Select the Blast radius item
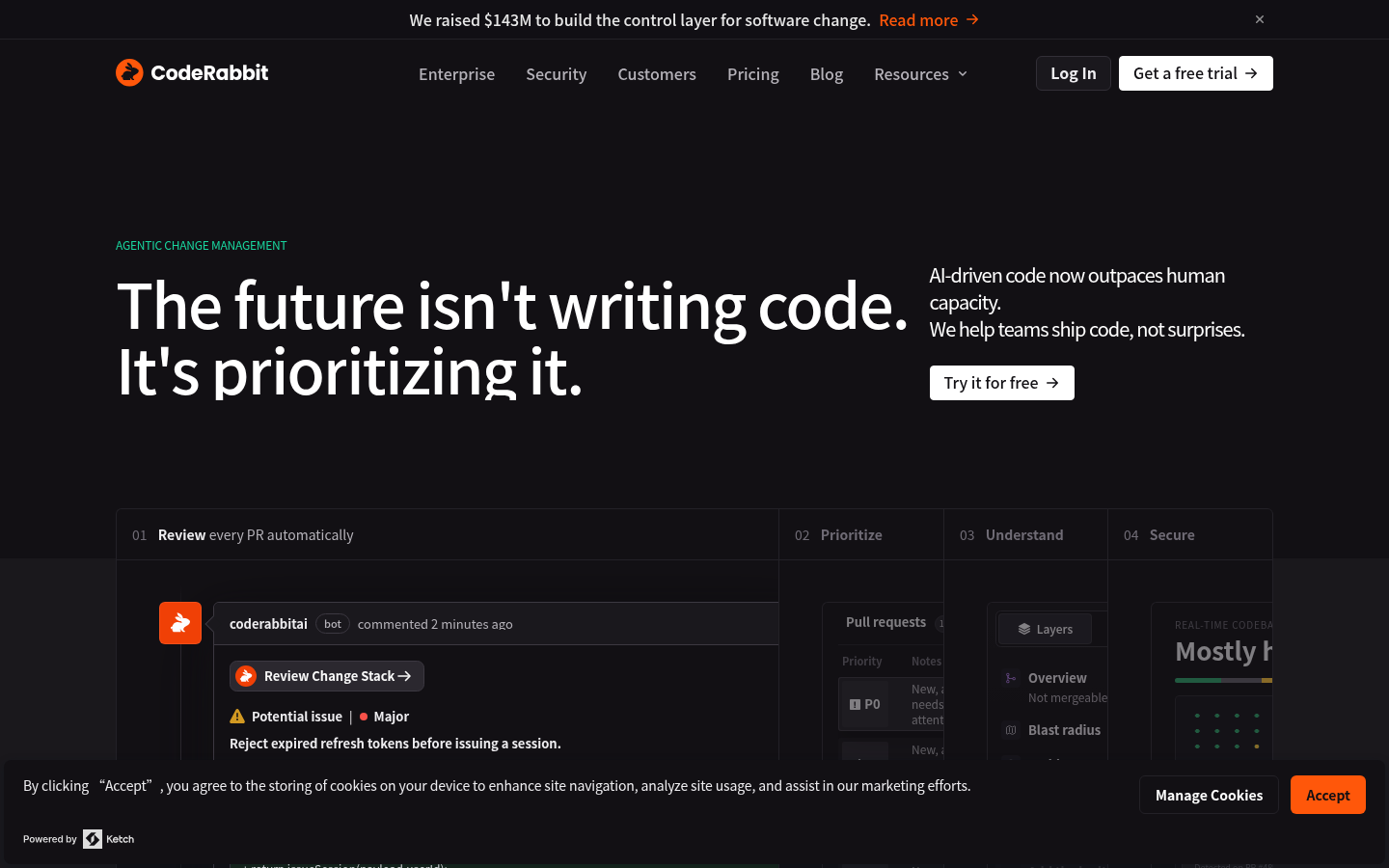 pos(1064,730)
